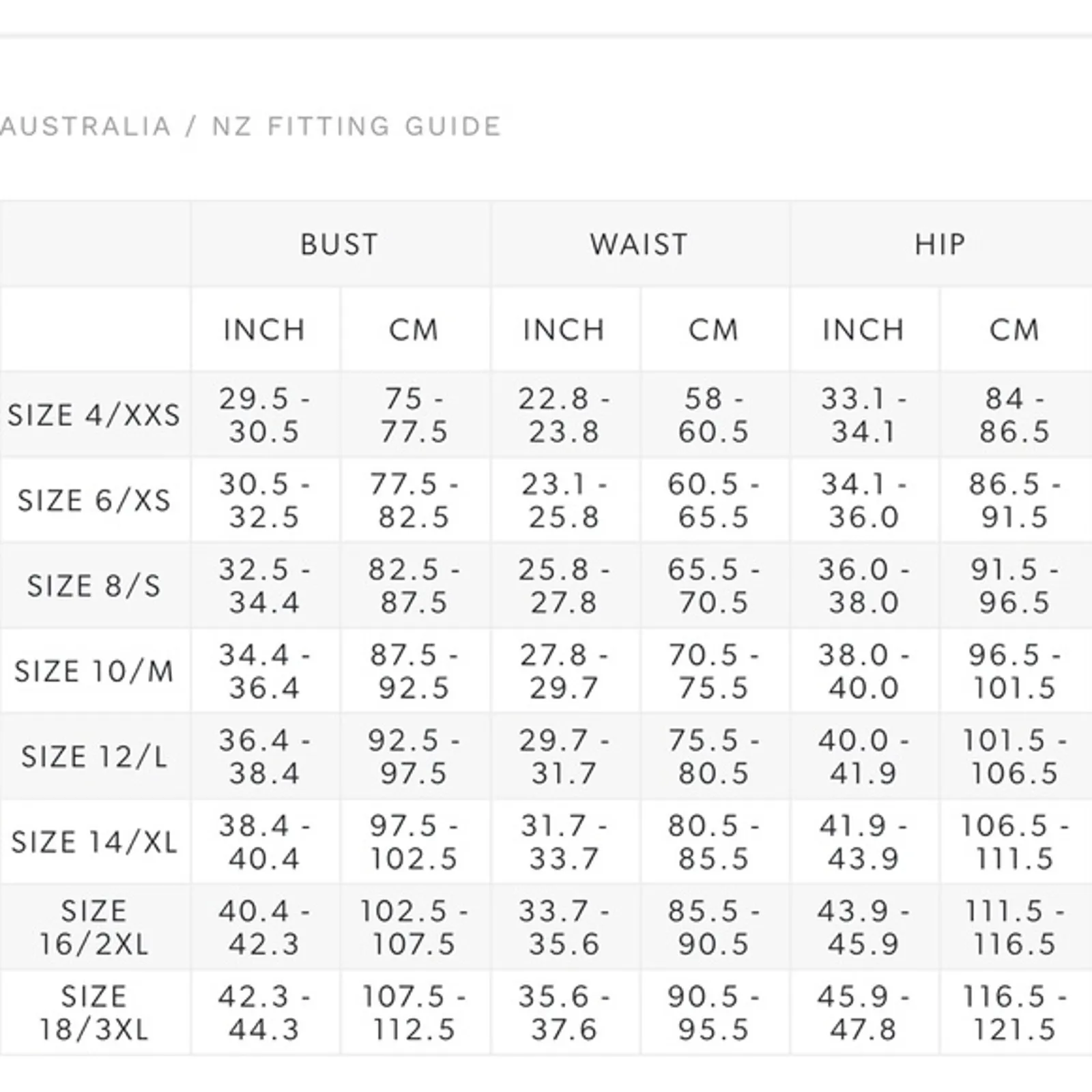
Task: Click the Australia / NZ Fitting Guide heading
Action: click(x=250, y=127)
